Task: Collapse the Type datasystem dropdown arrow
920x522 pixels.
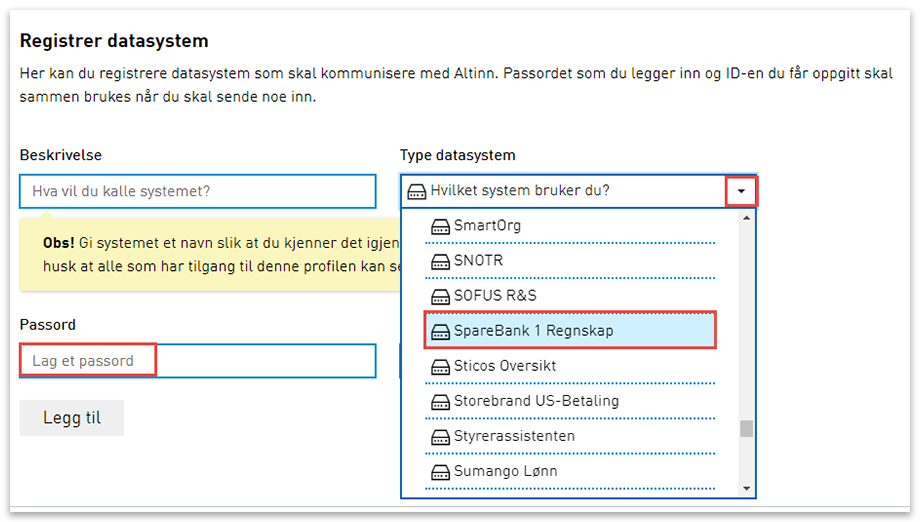Action: tap(741, 190)
